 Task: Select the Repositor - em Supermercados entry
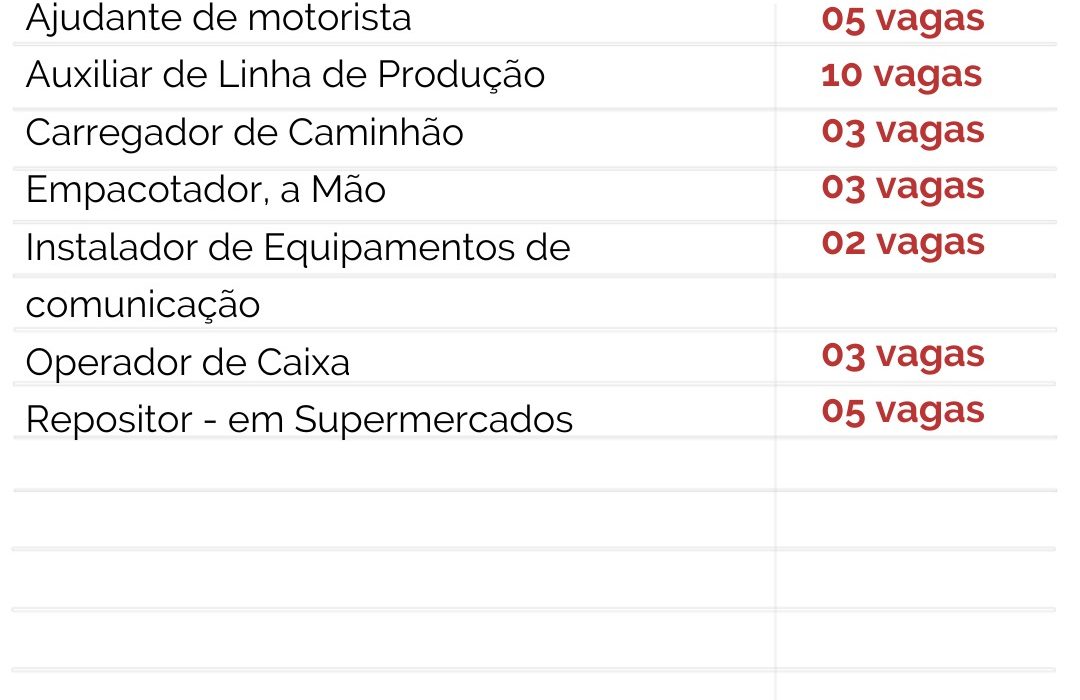(x=299, y=419)
